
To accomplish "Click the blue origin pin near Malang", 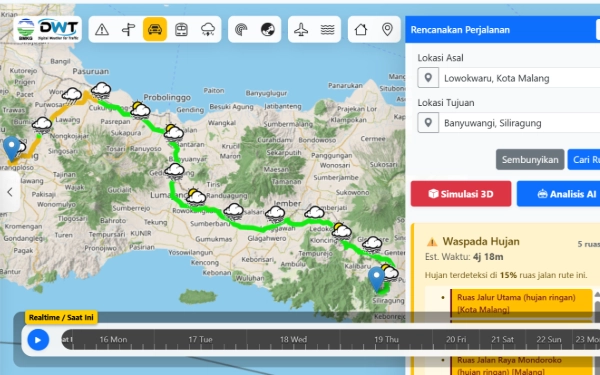I will pos(11,149).
